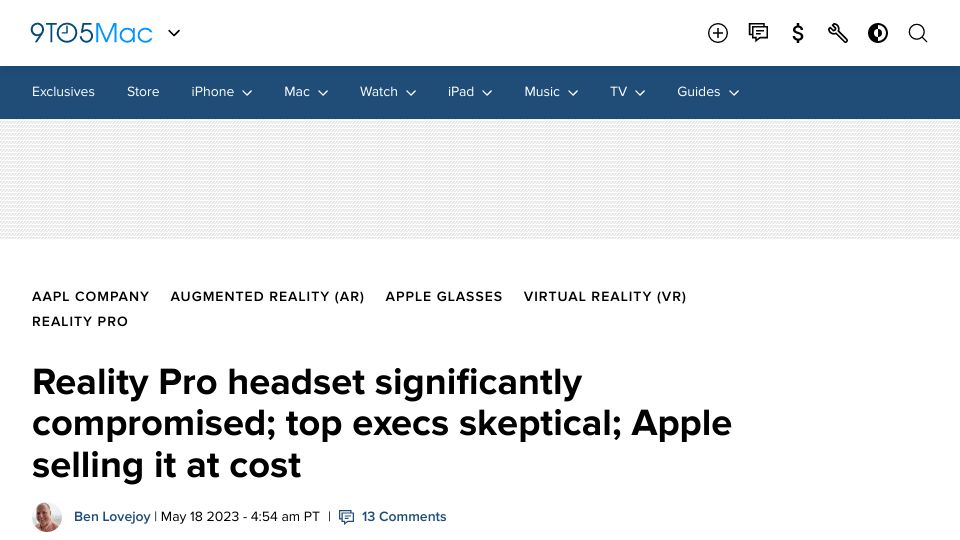Toggle dark mode with the half-circle icon
Screen dimensions: 960x540
coord(878,33)
